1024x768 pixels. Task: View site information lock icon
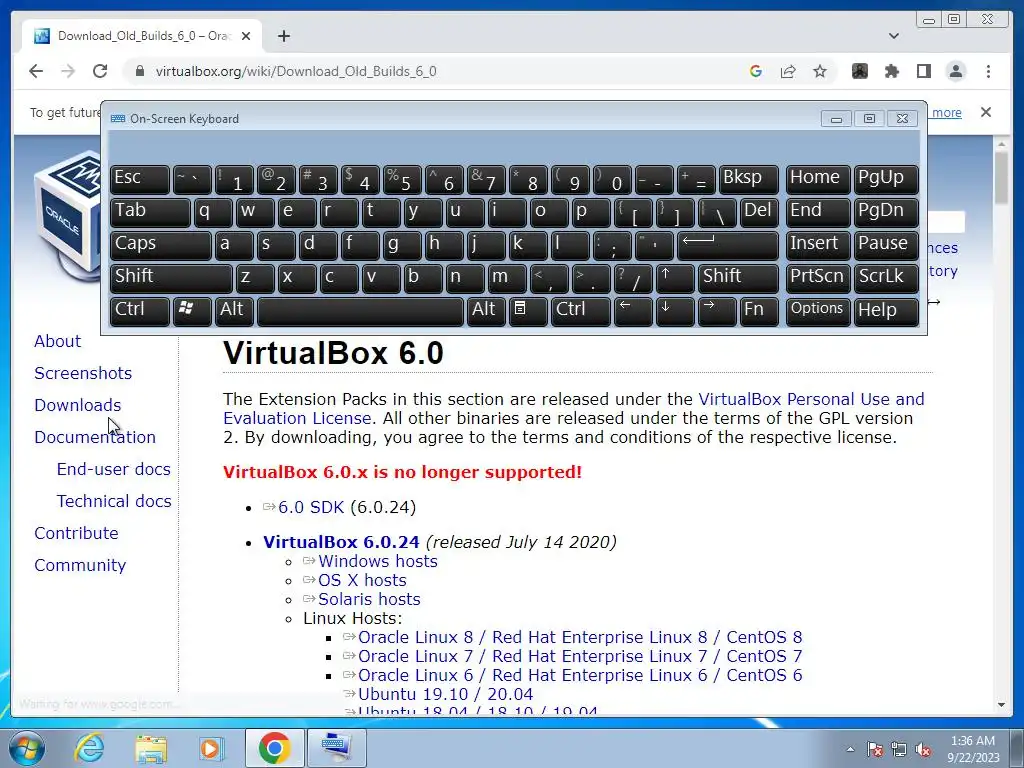139,71
